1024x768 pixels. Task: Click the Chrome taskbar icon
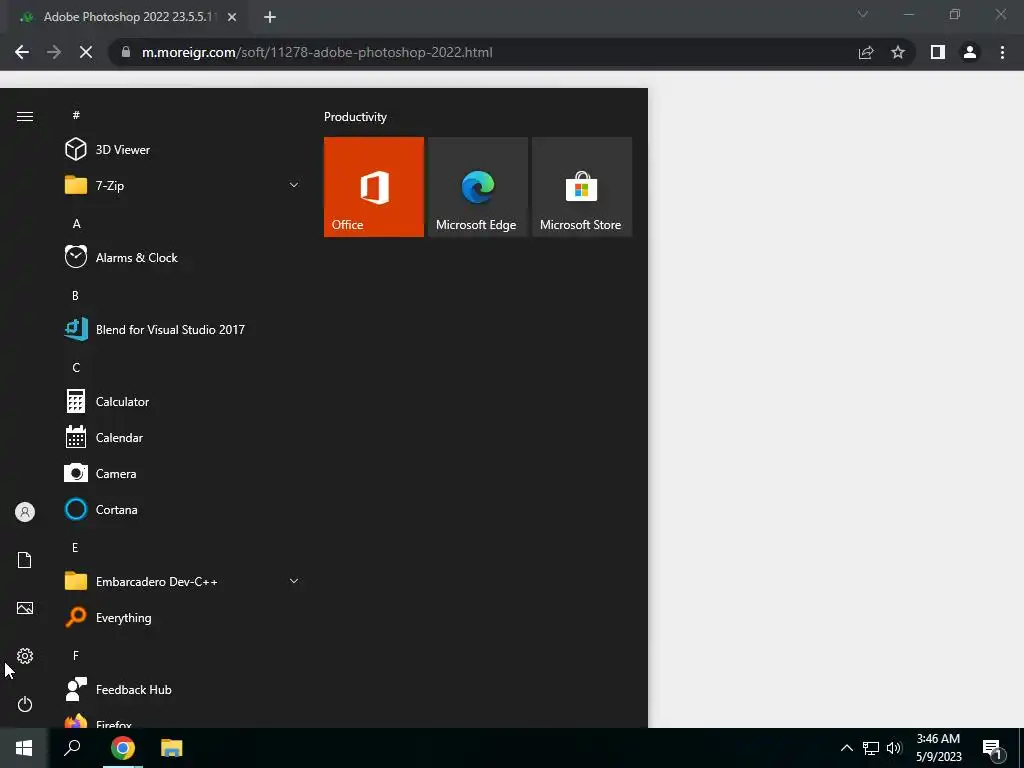(123, 748)
